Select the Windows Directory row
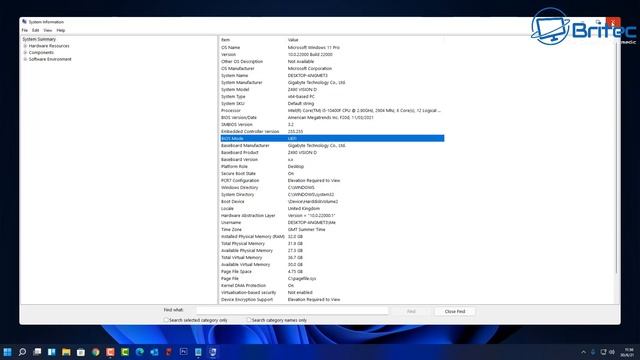Image resolution: width=640 pixels, height=360 pixels. pos(332,187)
